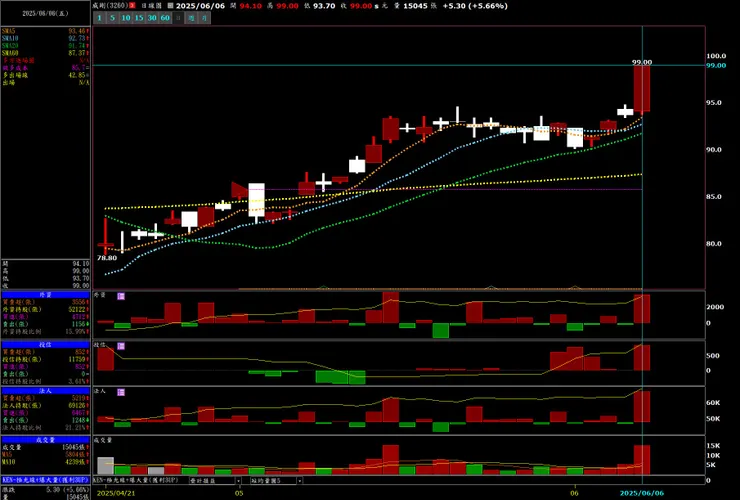The height and width of the screenshot is (500, 740).
Task: Click the 外資 percentage row showing 15.99%
Action: (45, 331)
